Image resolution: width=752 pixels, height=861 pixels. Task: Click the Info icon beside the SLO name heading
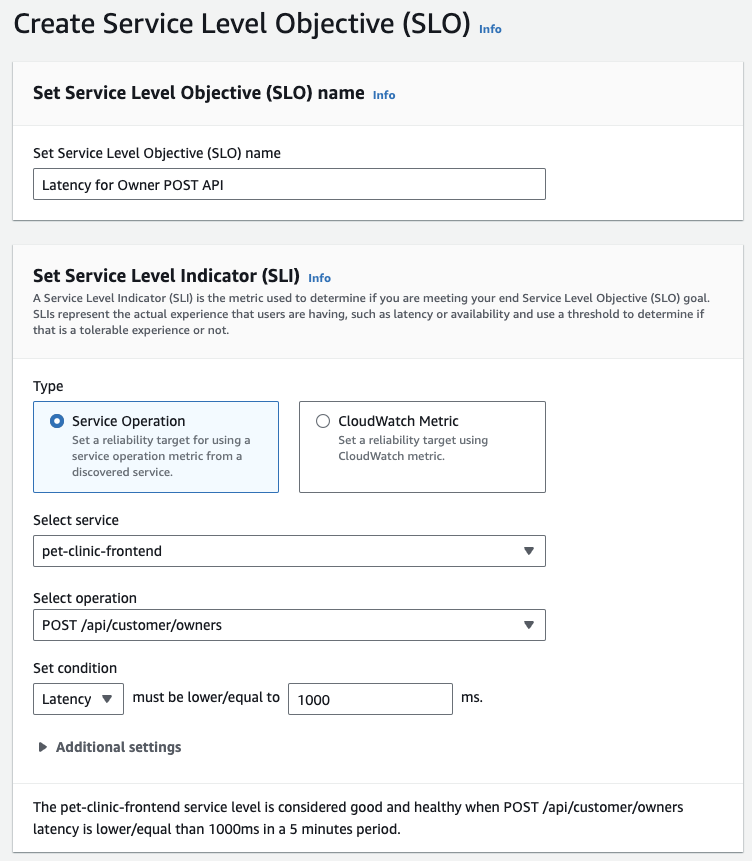(383, 94)
